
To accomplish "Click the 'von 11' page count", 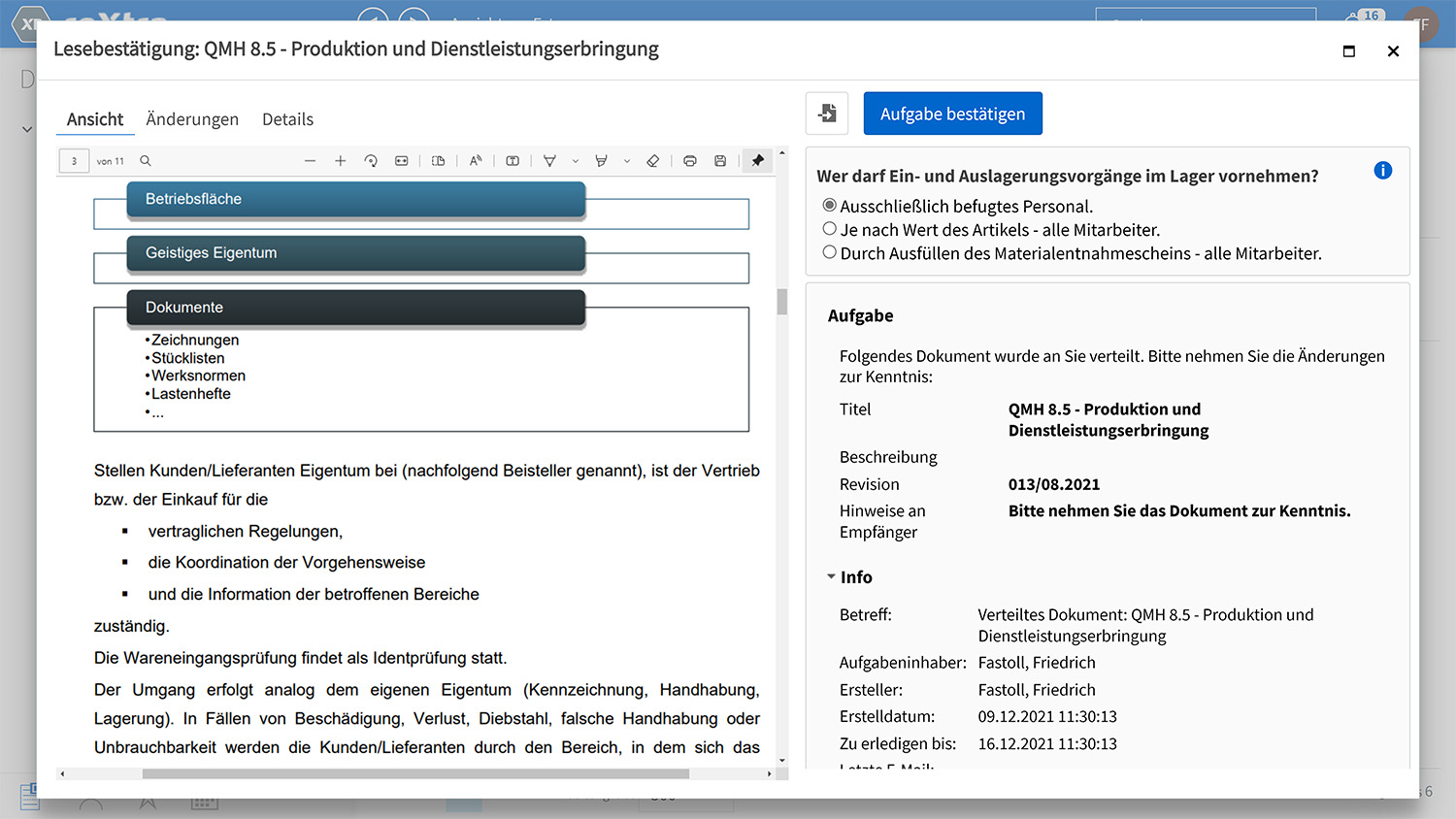I will [x=111, y=161].
